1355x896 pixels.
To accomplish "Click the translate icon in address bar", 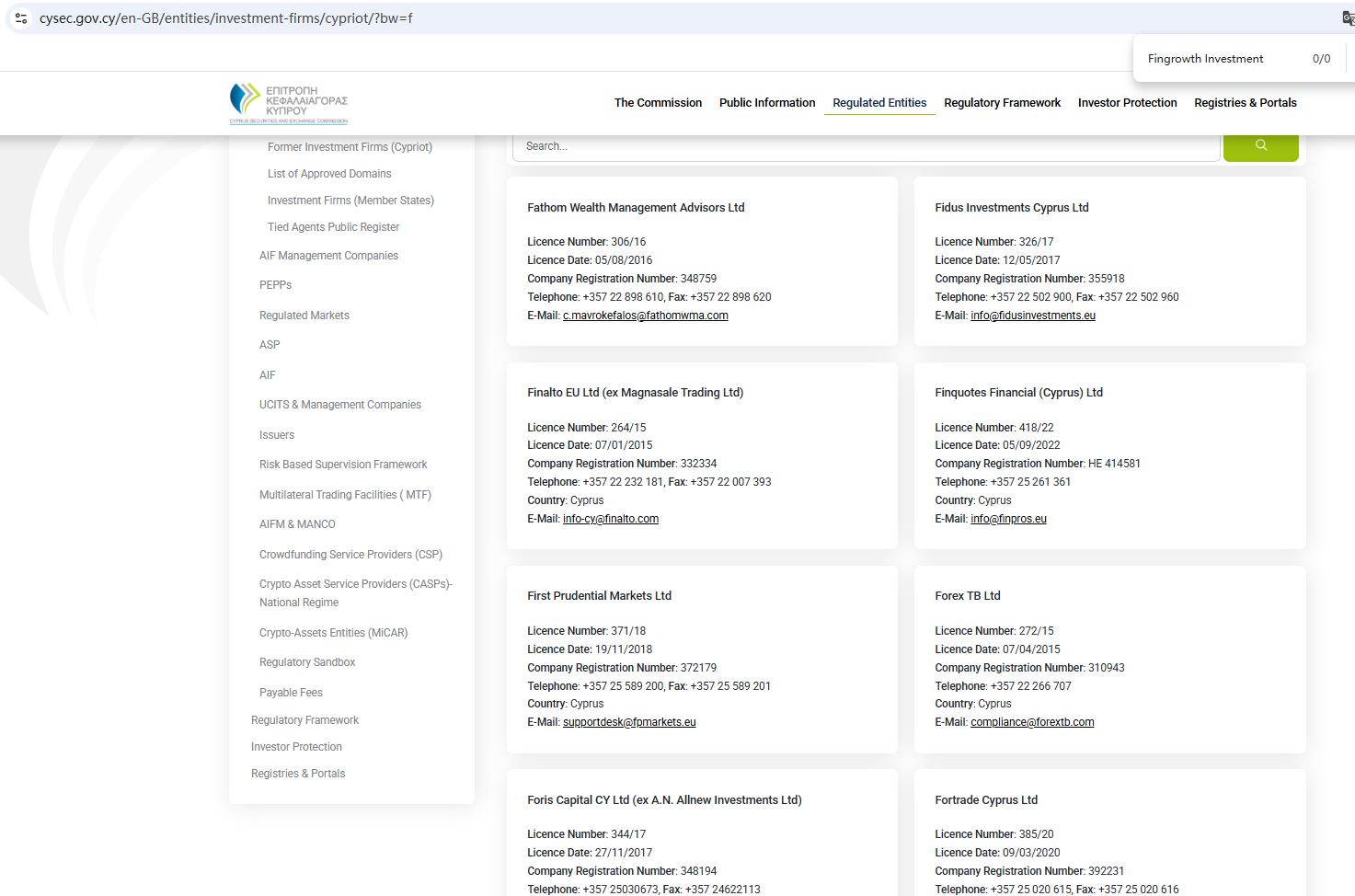I will click(1348, 18).
